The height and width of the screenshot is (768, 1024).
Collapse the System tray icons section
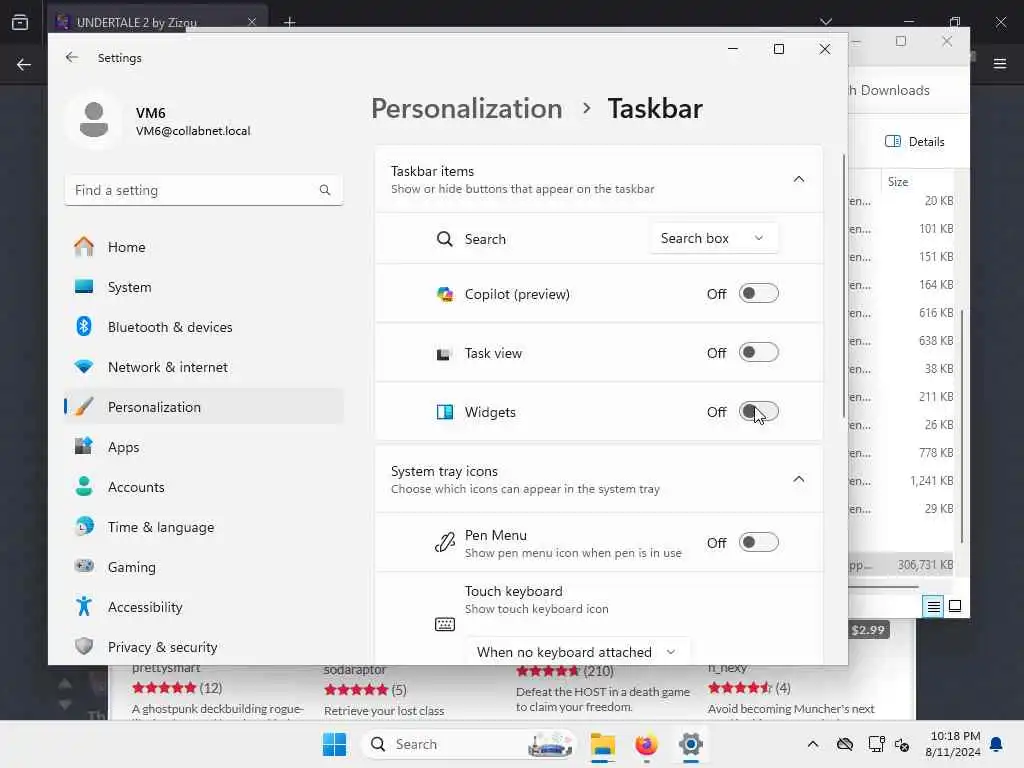pyautogui.click(x=799, y=479)
